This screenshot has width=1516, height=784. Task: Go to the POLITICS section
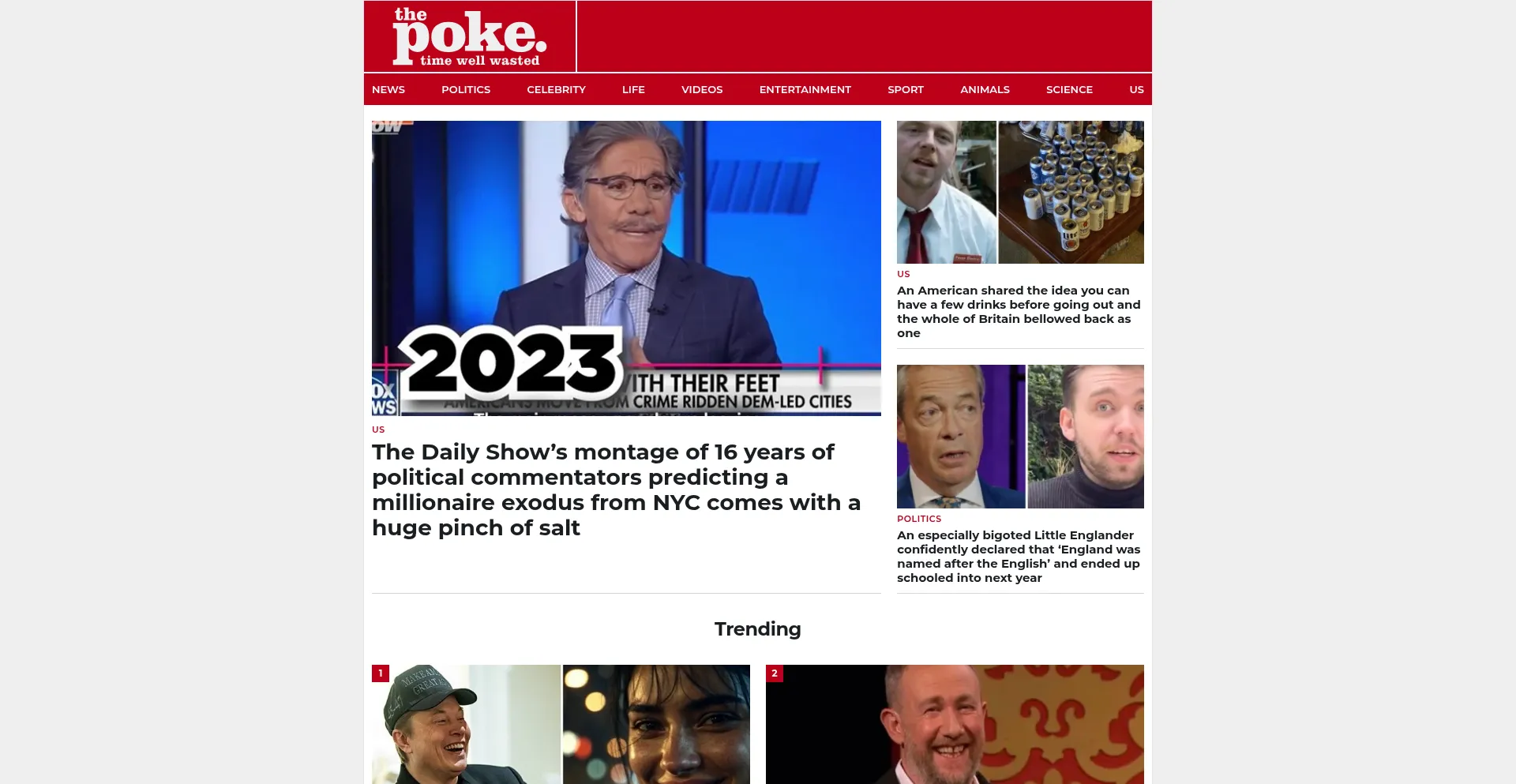(466, 89)
